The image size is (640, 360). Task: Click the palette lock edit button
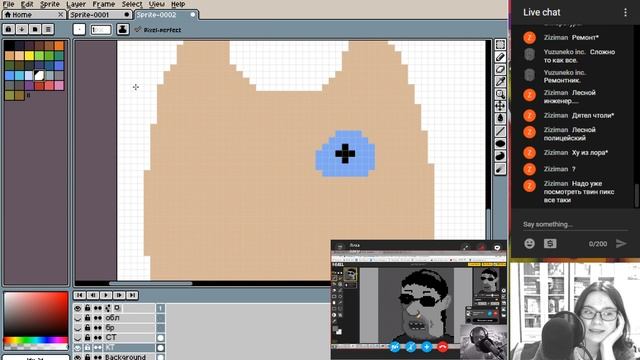(9, 29)
